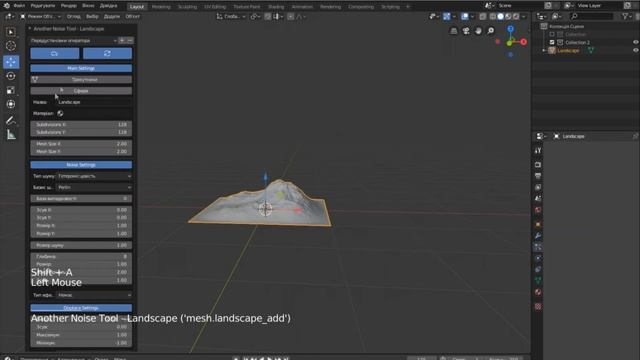Collapse the Another Noise Tool panel
Screen dimensions: 640x360
pyautogui.click(x=29, y=29)
